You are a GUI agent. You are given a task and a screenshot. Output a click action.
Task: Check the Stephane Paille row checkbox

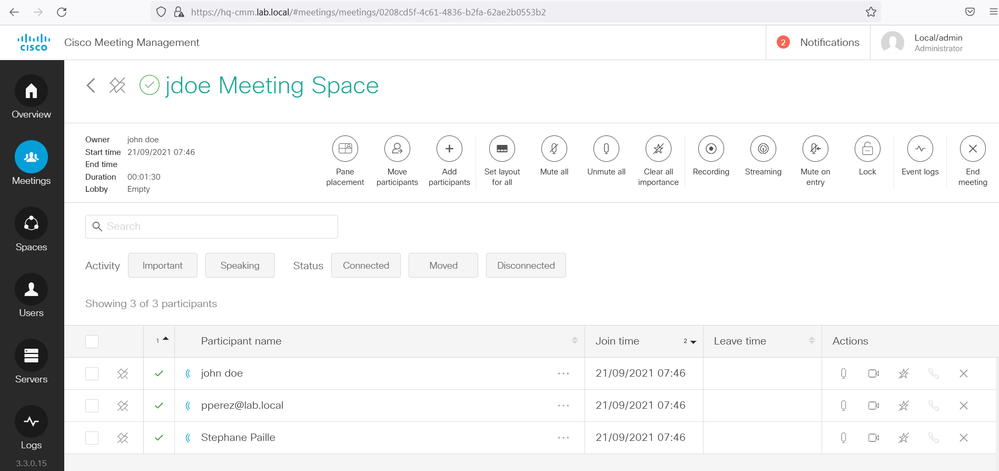click(92, 437)
